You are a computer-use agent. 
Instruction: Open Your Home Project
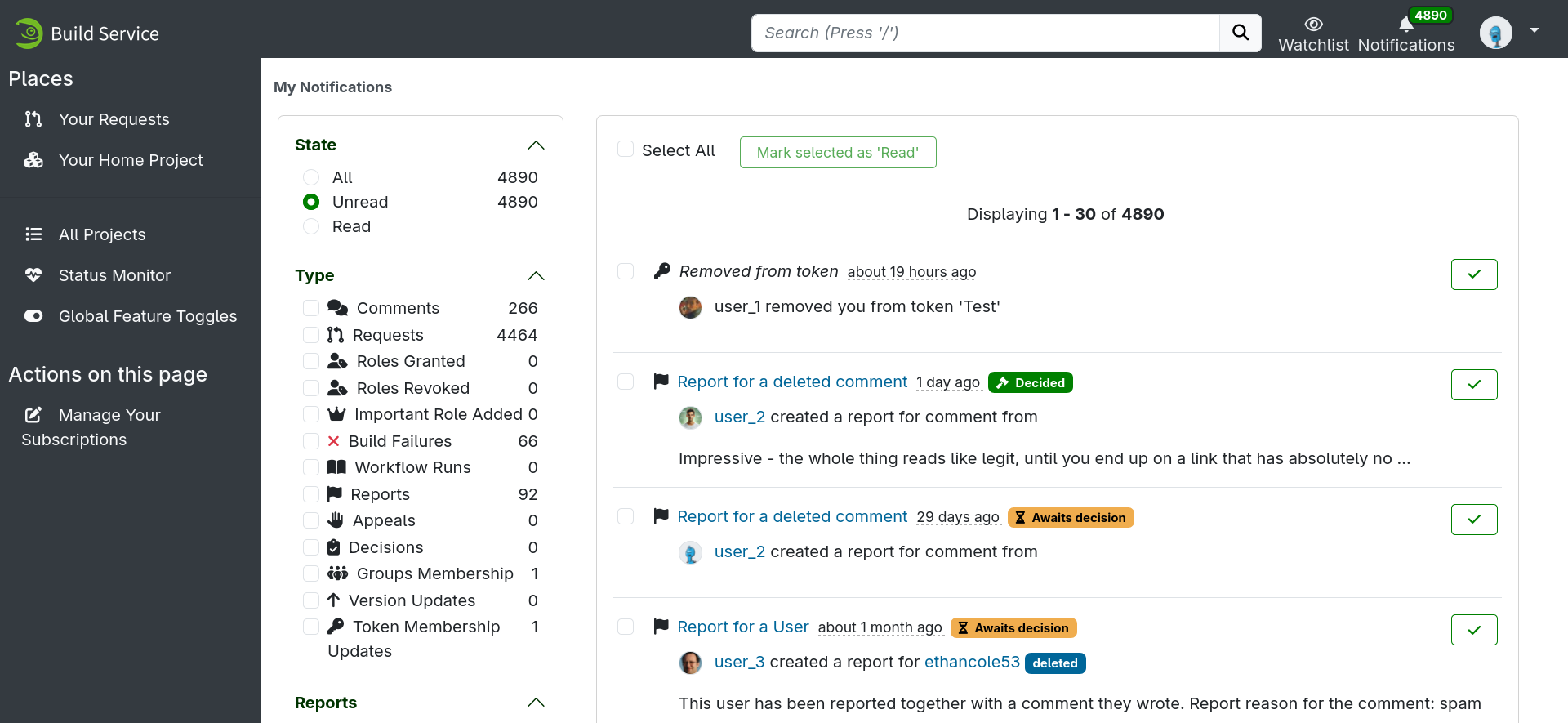pos(130,160)
